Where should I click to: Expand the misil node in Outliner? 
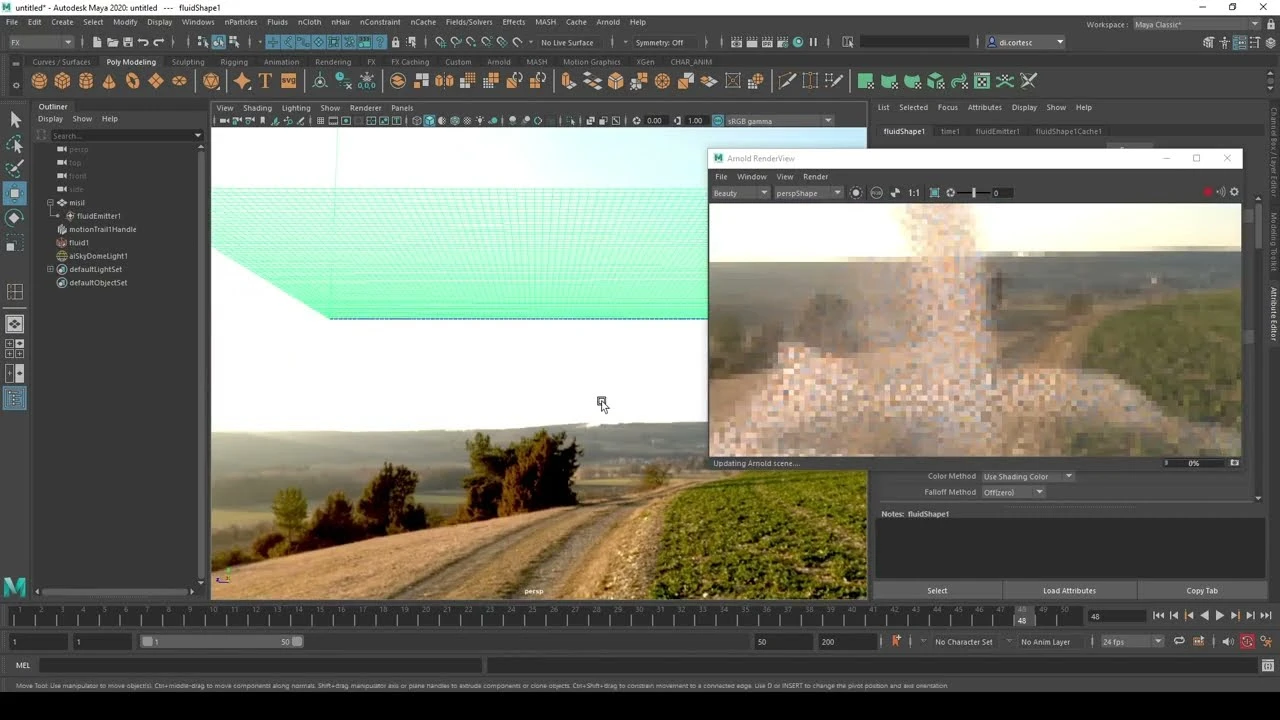tap(50, 203)
